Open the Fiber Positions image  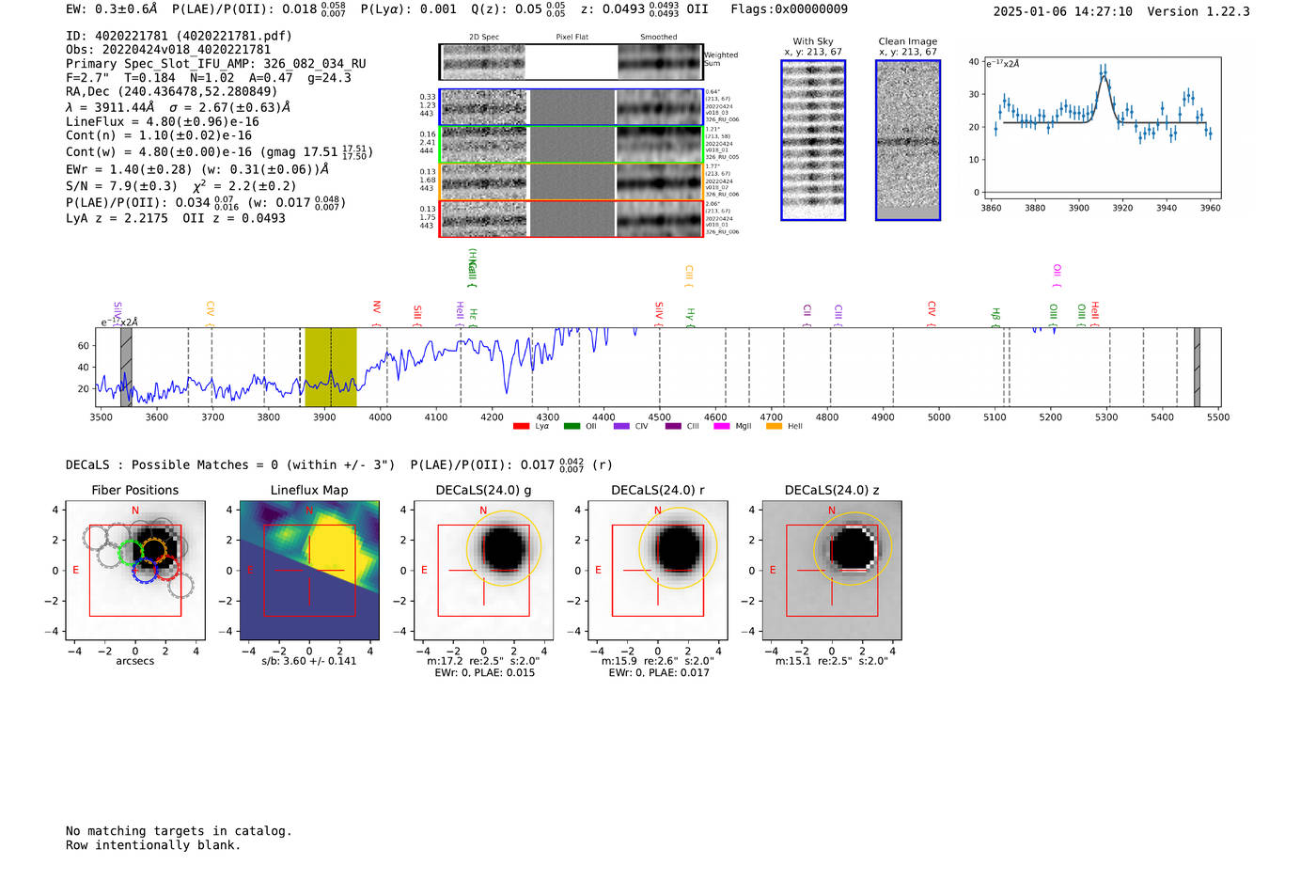click(135, 571)
